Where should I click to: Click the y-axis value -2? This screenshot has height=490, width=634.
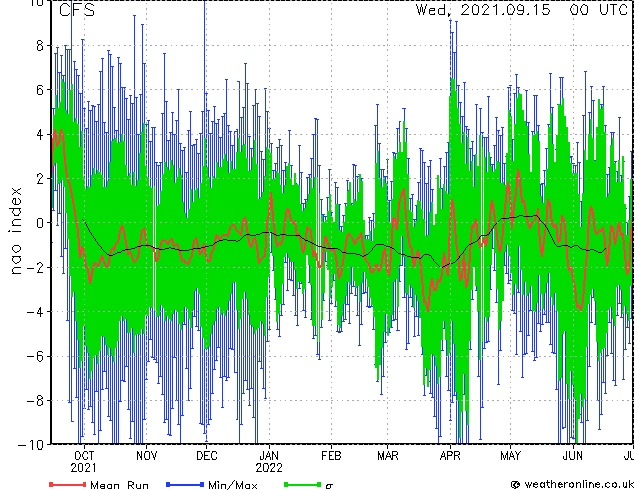[35, 267]
